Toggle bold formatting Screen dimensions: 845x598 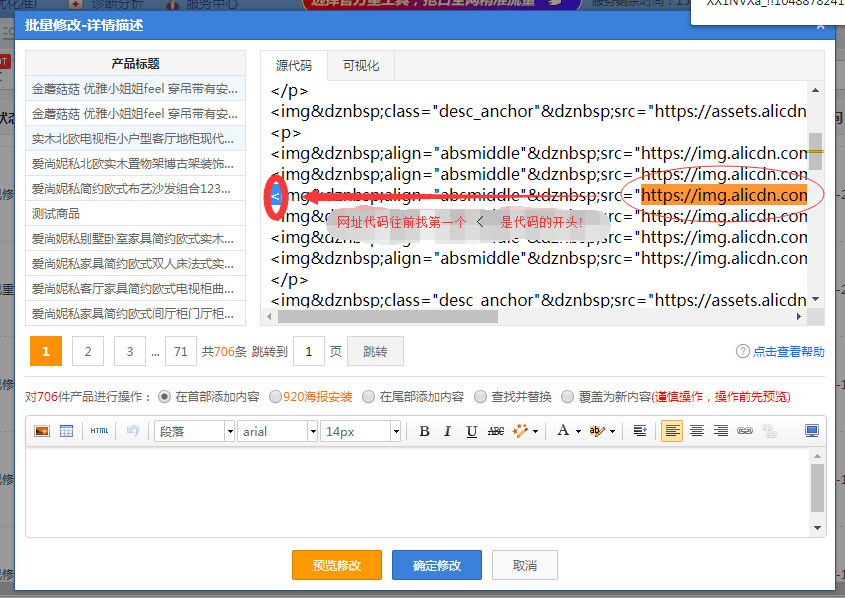pos(424,431)
